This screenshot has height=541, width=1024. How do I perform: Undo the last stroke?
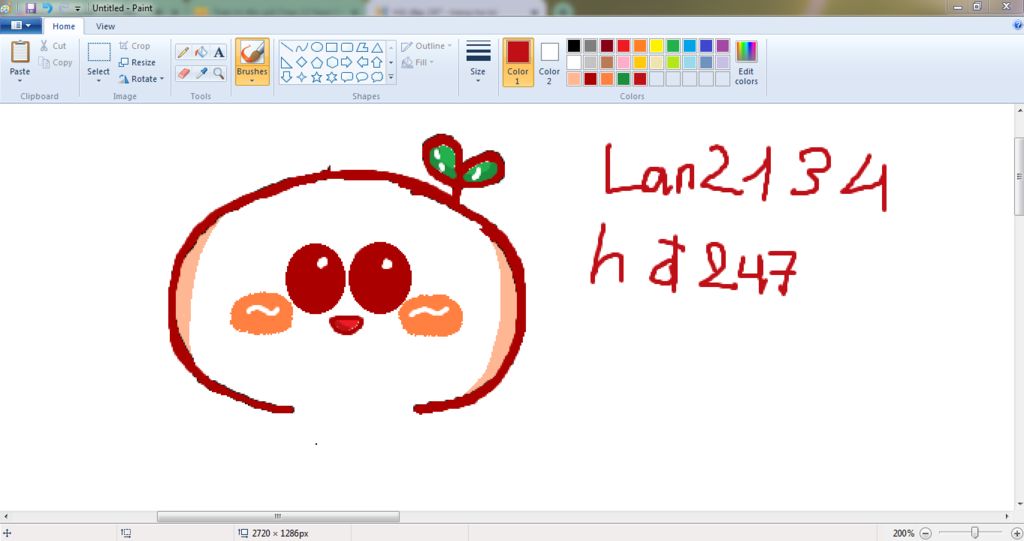tap(46, 8)
